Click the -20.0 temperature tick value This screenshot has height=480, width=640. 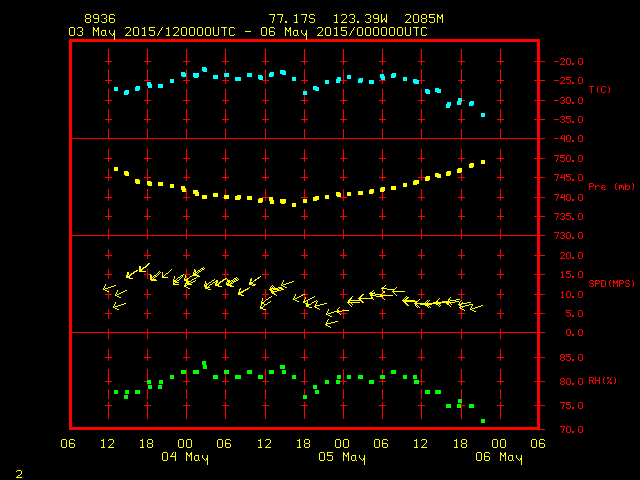tap(569, 62)
